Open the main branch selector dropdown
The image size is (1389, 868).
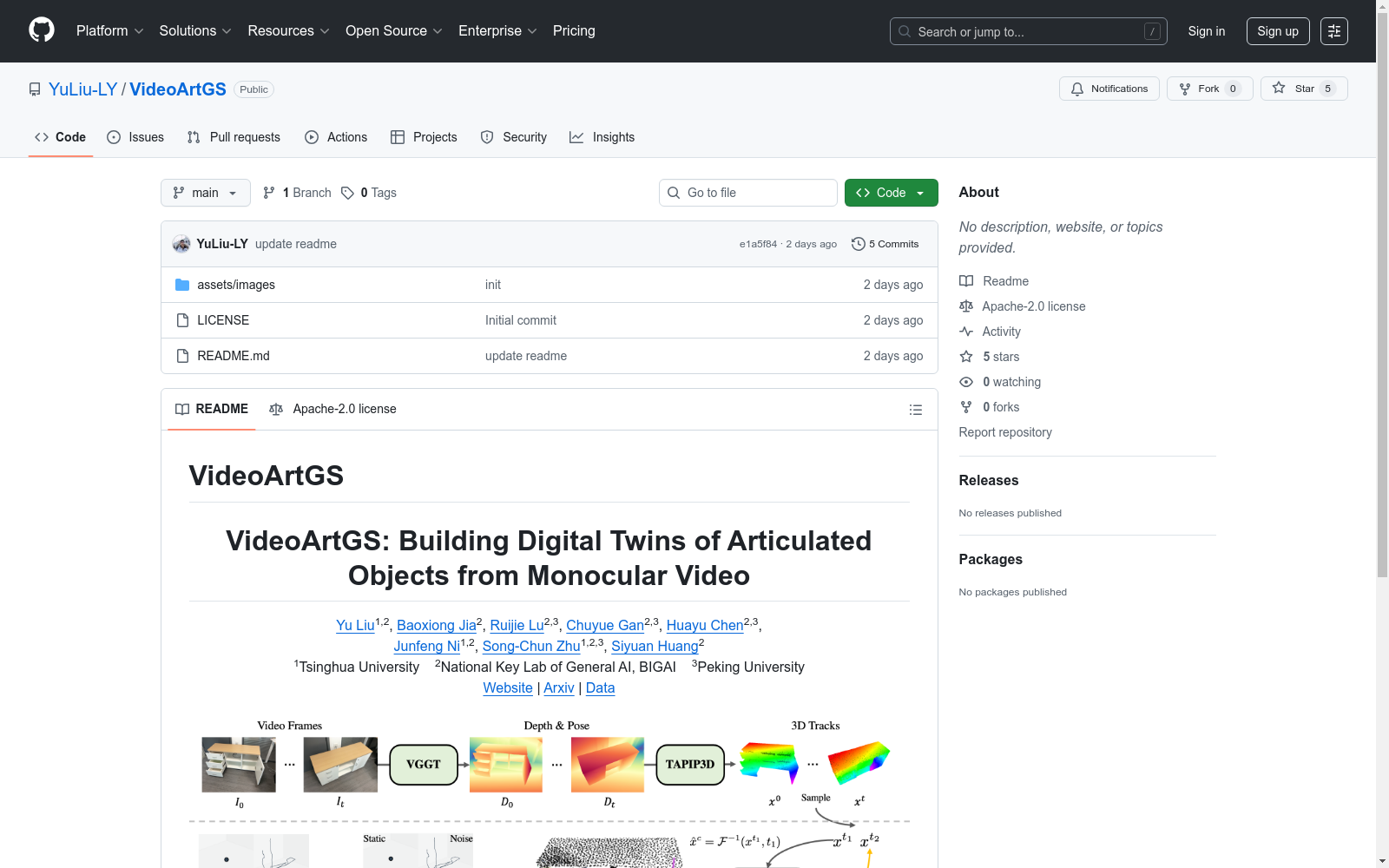click(206, 193)
